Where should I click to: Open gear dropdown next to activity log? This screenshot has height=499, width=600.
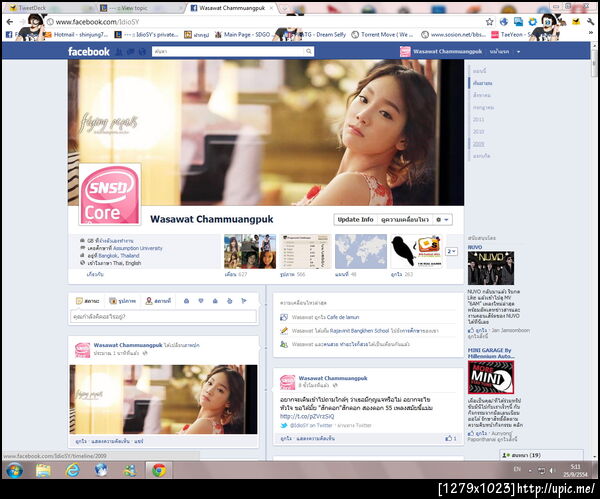[442, 220]
